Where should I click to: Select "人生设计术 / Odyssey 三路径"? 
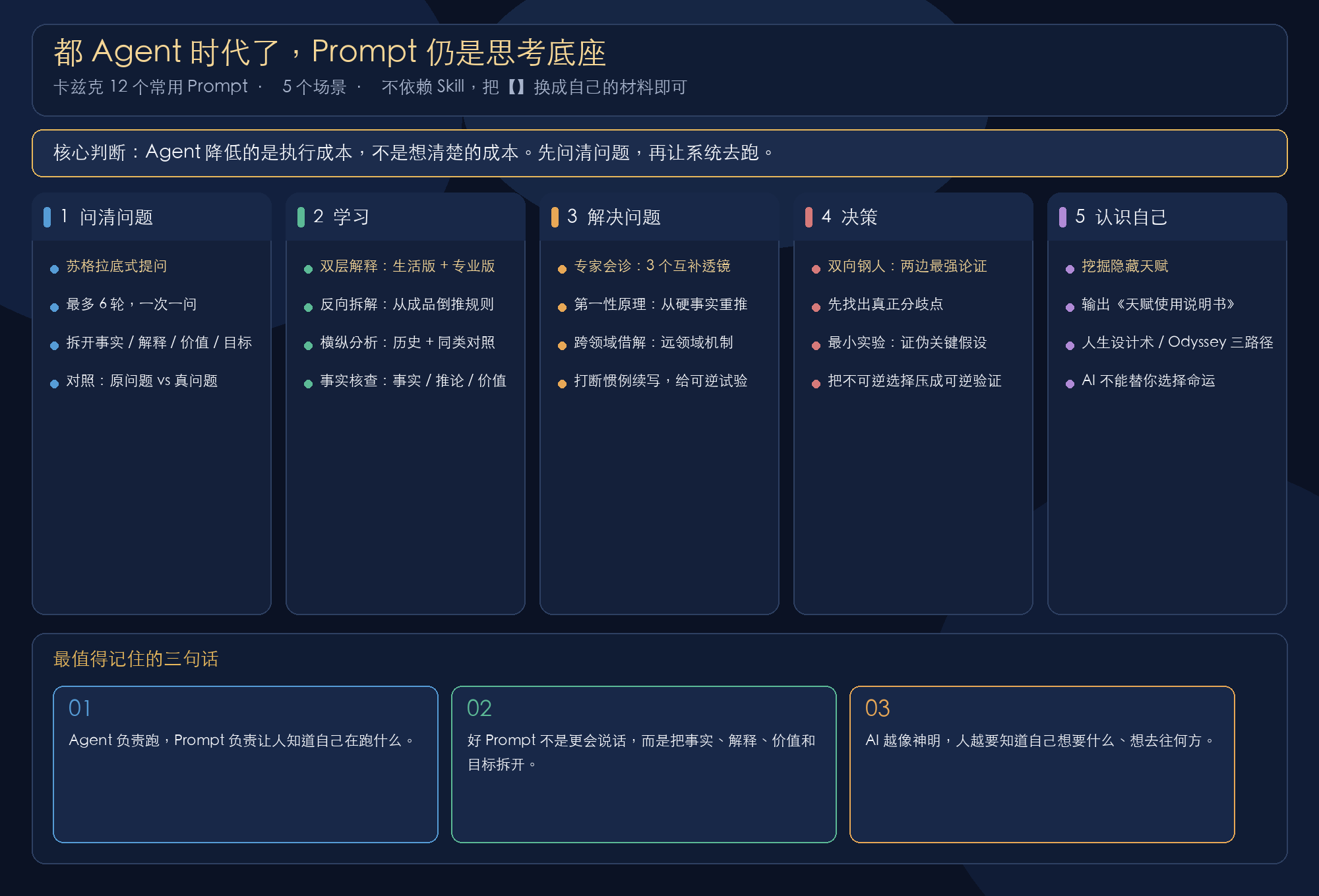coord(1178,343)
